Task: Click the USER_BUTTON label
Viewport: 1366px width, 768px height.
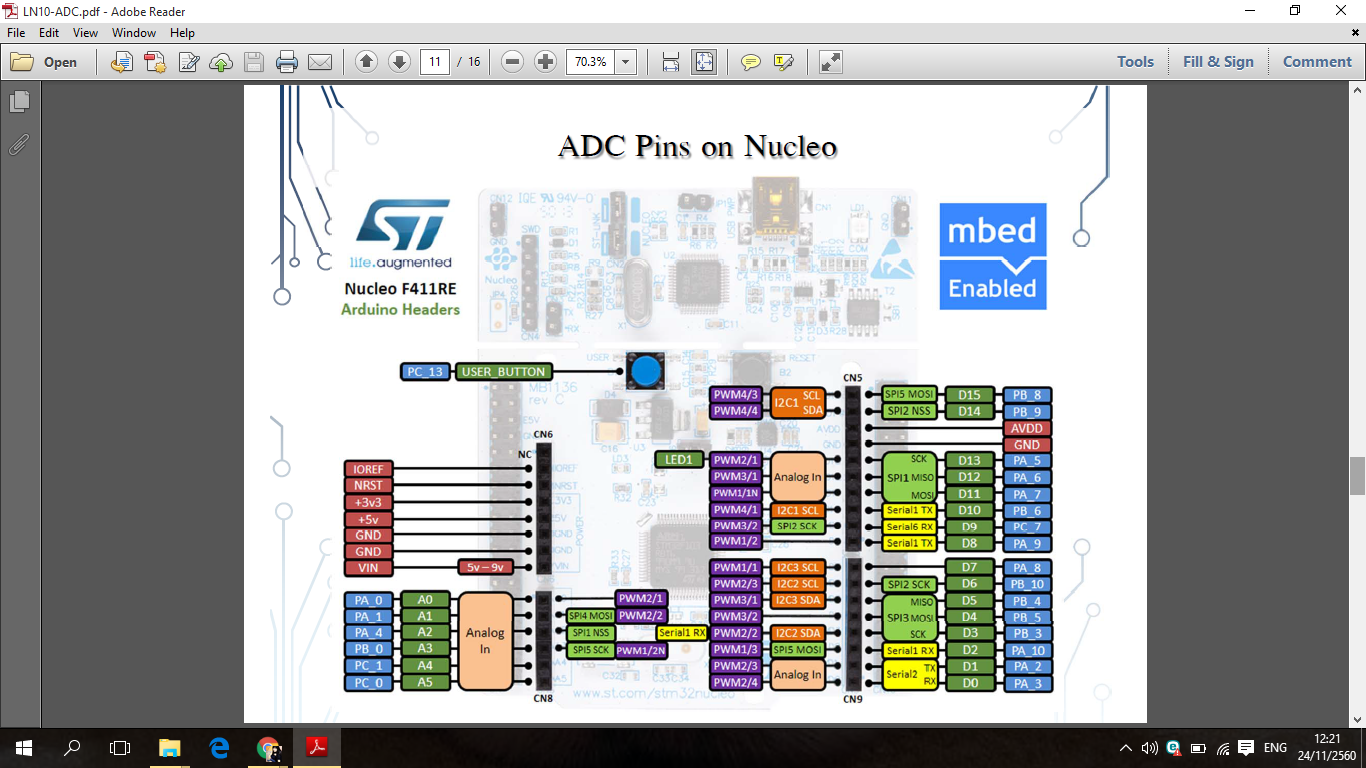Action: [503, 372]
